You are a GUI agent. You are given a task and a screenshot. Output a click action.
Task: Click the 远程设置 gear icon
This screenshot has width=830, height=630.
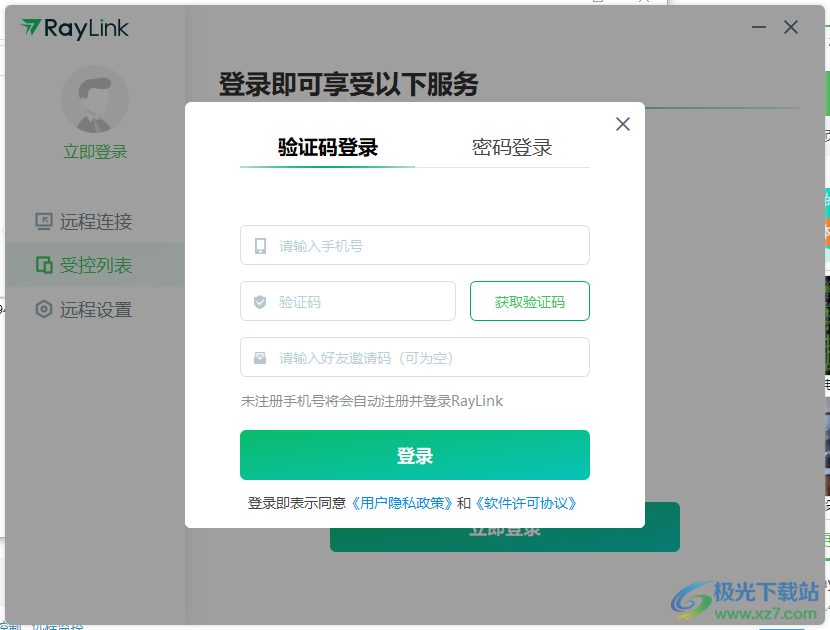click(x=44, y=309)
